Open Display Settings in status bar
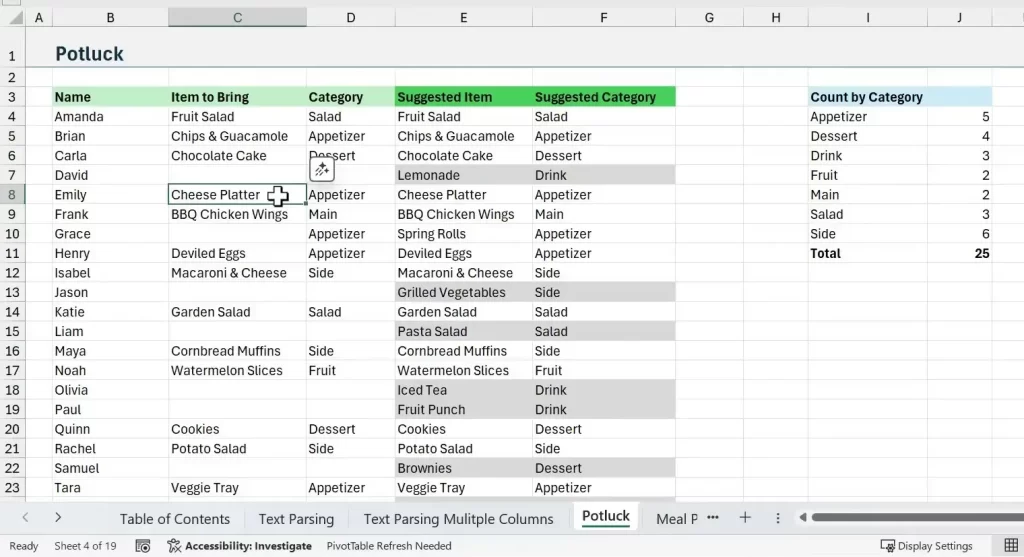This screenshot has width=1024, height=557. [926, 546]
